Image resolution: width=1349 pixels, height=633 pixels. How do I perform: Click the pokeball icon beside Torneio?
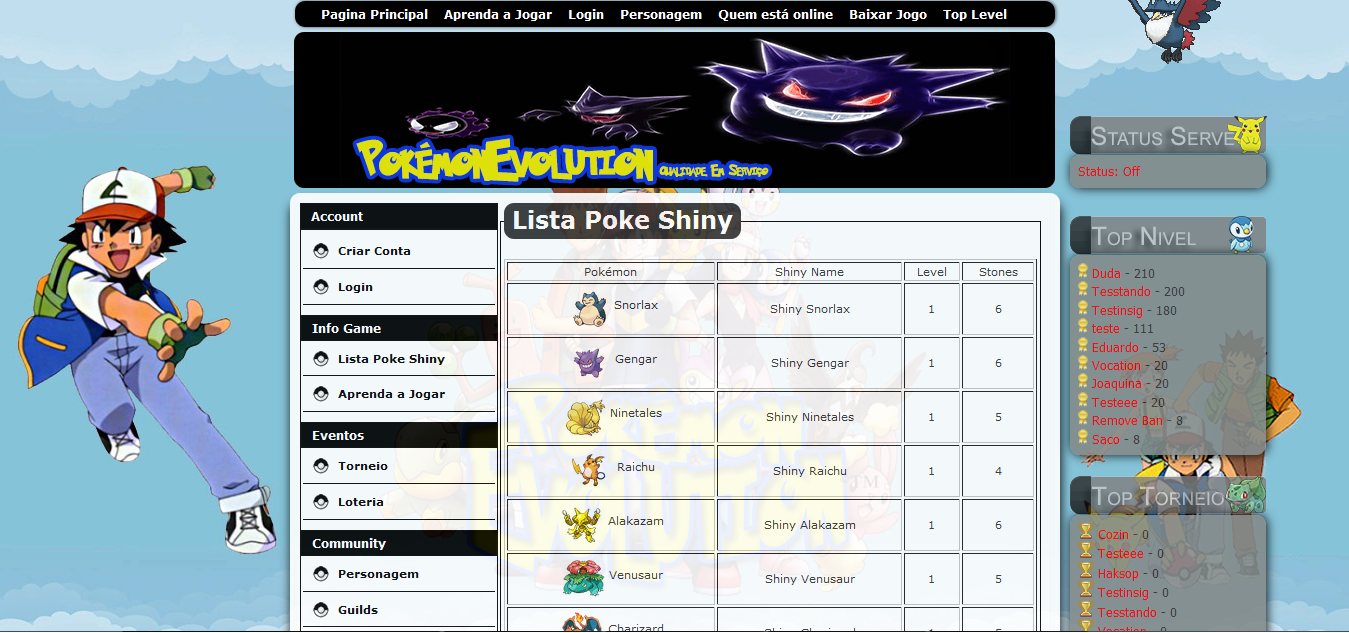(321, 466)
